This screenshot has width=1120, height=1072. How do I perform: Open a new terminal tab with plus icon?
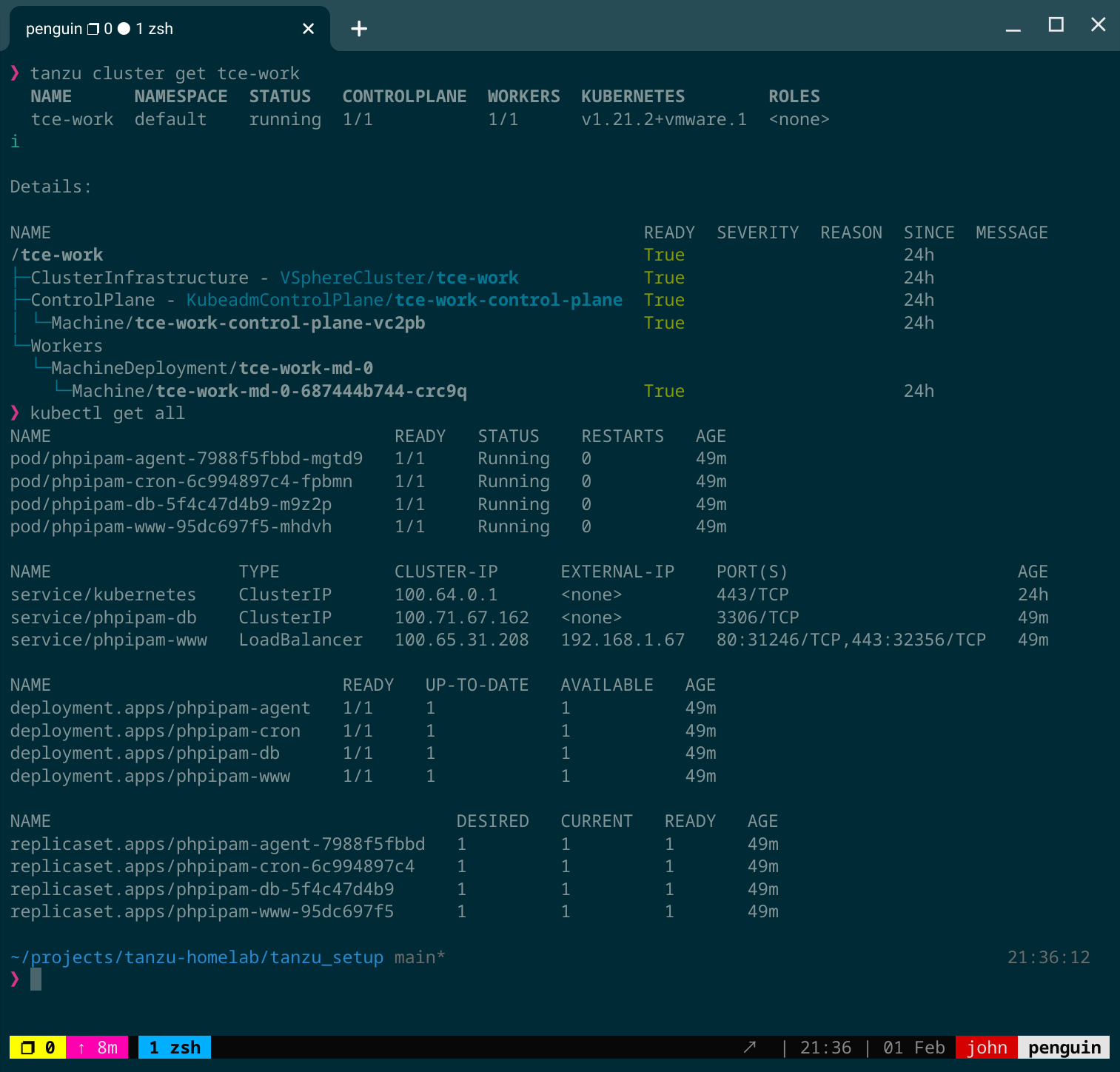[x=359, y=29]
